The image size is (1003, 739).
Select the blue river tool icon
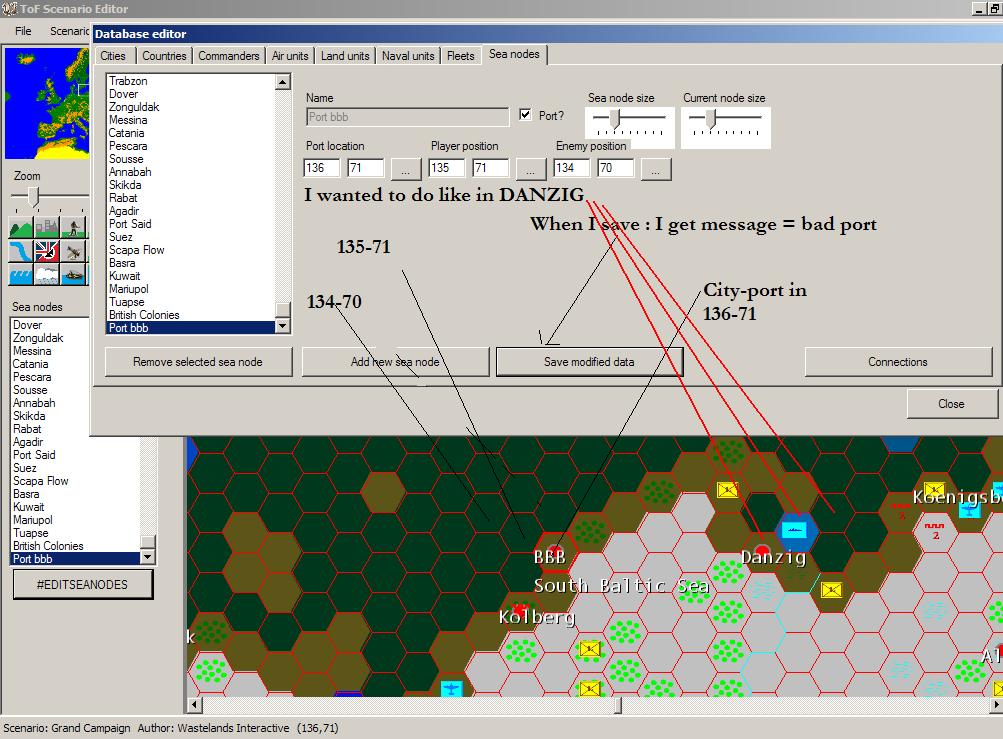[21, 251]
